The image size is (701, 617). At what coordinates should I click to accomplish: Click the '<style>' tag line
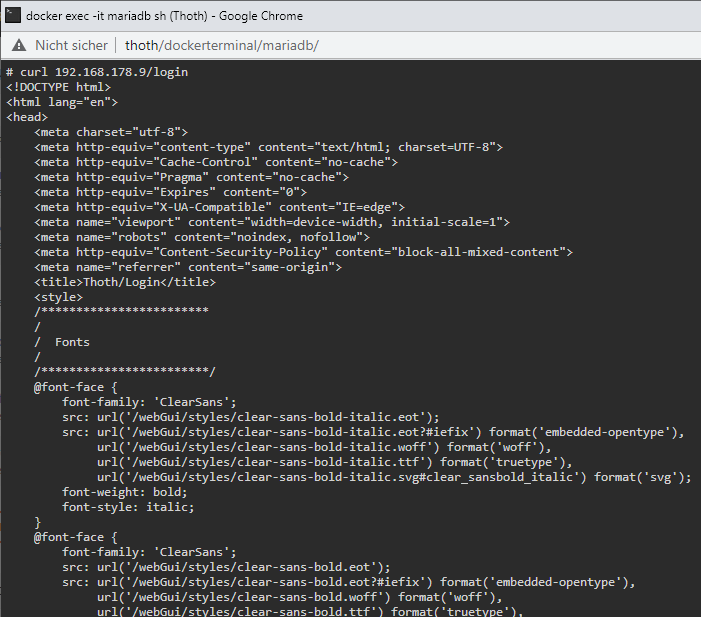click(x=59, y=297)
